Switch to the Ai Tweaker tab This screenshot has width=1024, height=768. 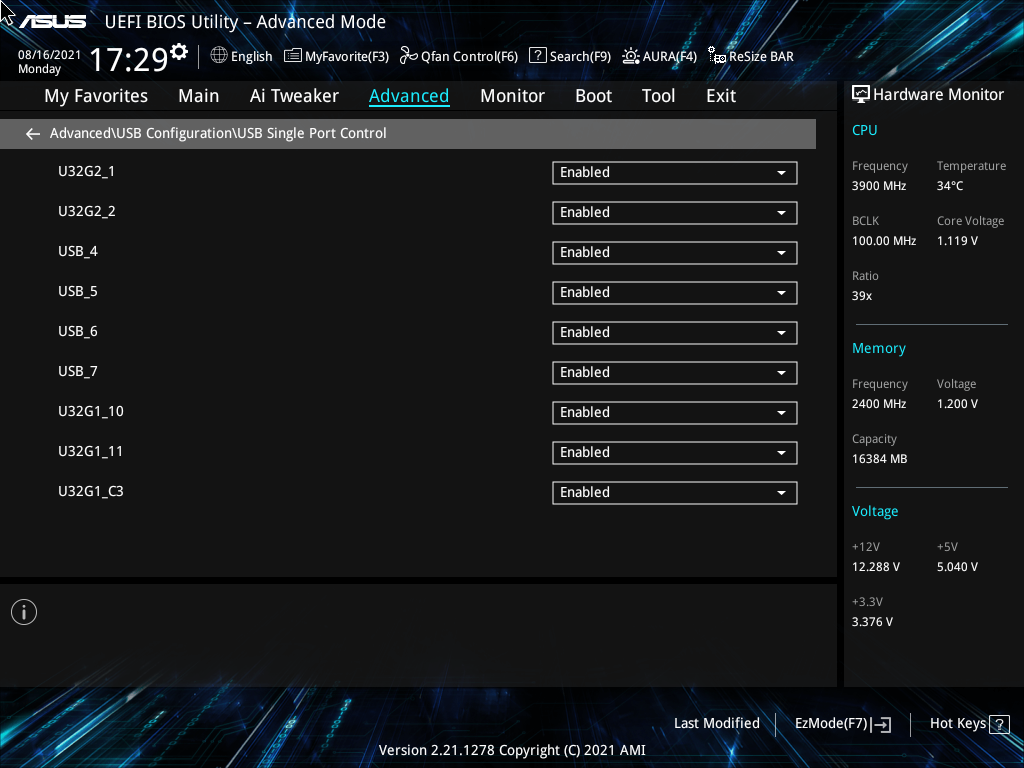tap(294, 96)
